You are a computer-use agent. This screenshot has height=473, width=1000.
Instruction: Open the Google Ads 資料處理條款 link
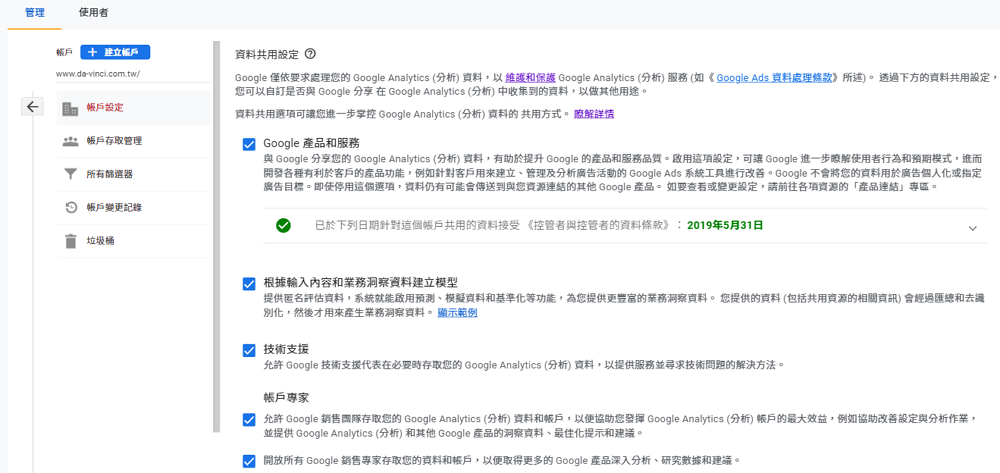point(774,78)
